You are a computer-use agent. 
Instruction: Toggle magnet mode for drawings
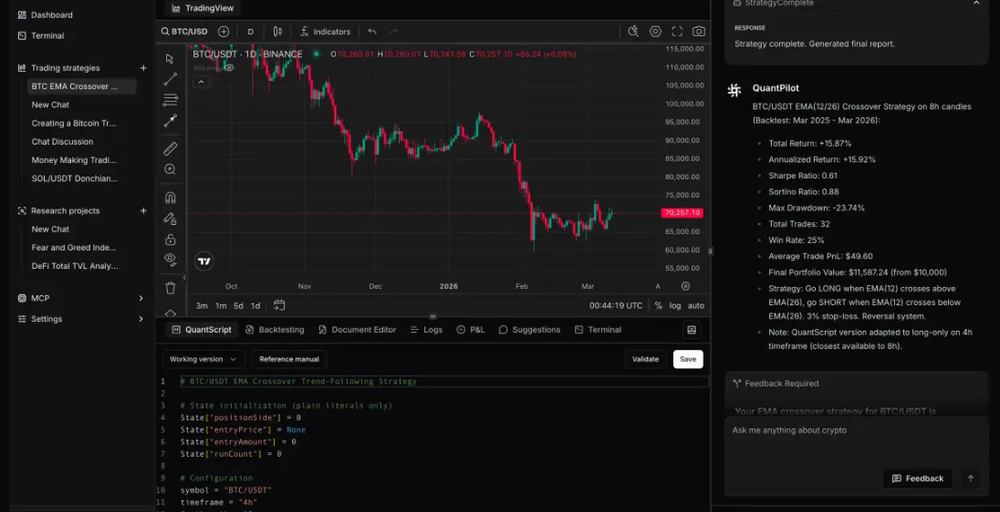coord(170,198)
